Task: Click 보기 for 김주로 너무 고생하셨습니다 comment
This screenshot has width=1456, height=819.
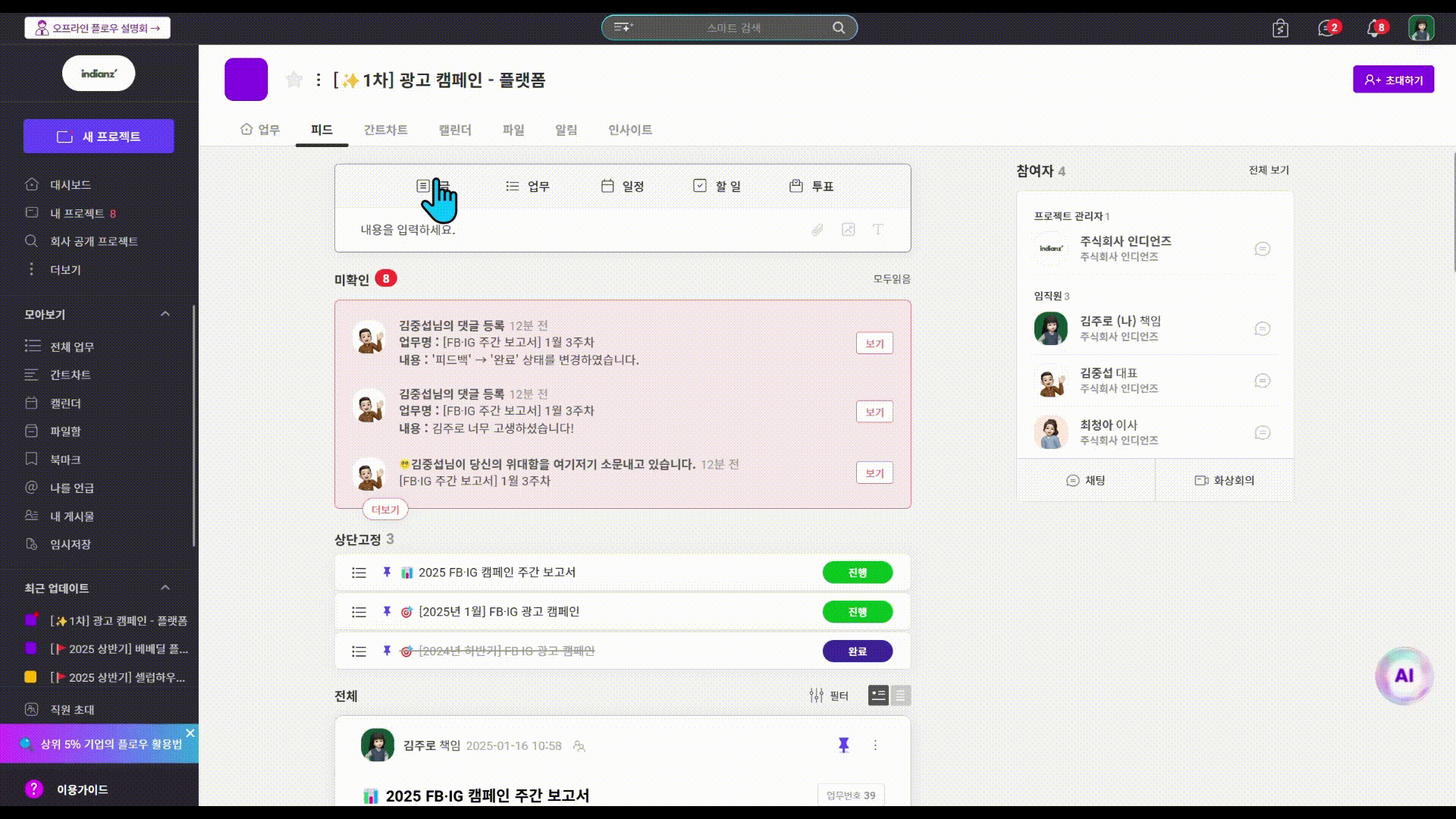Action: tap(874, 412)
